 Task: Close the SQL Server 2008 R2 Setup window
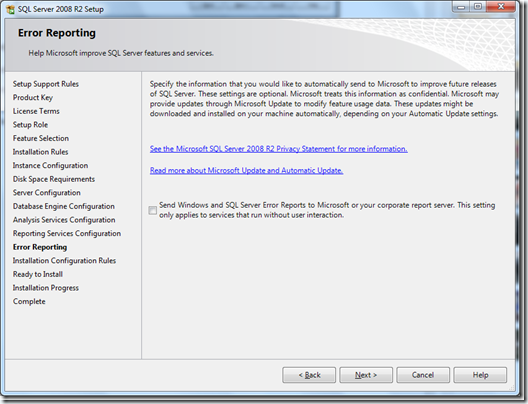tap(501, 7)
